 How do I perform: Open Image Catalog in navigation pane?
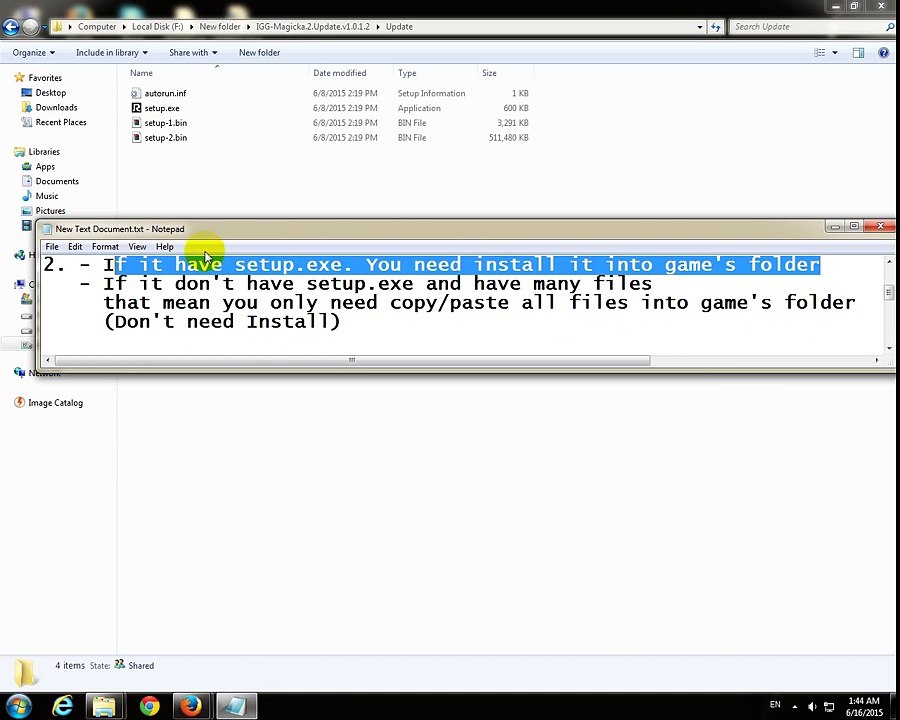55,403
